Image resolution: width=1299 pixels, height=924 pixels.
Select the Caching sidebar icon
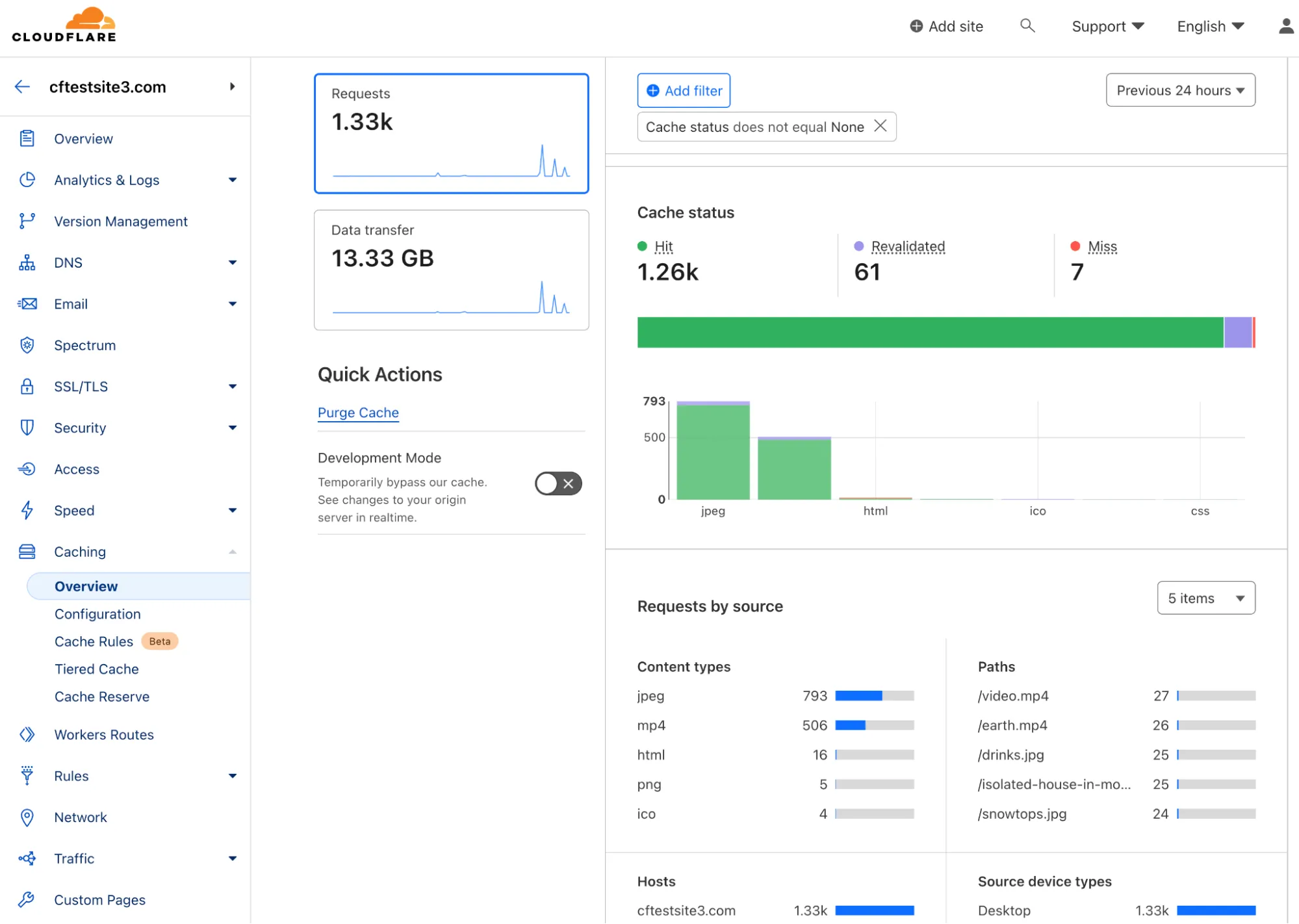click(27, 551)
